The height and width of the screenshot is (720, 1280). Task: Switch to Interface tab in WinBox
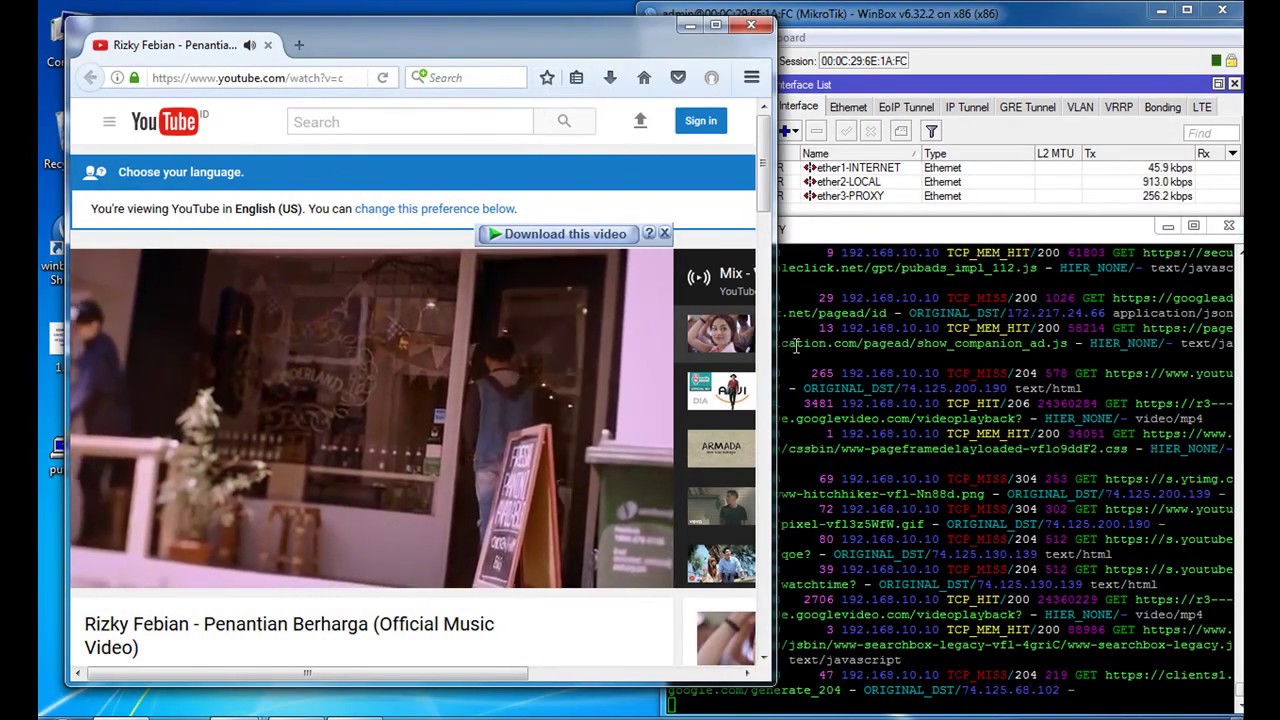(x=798, y=106)
